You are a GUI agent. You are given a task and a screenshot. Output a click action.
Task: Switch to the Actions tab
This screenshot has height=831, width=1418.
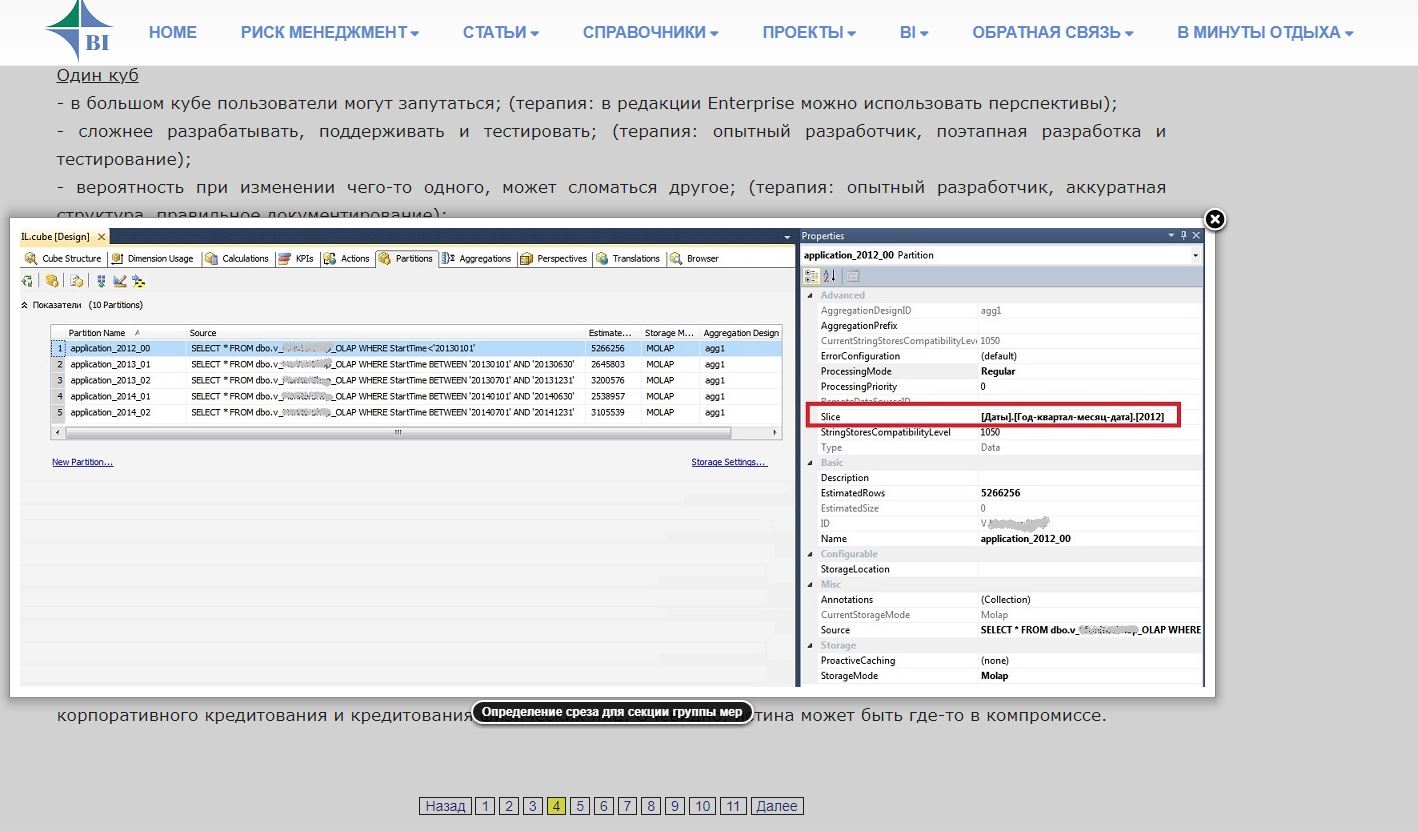347,258
